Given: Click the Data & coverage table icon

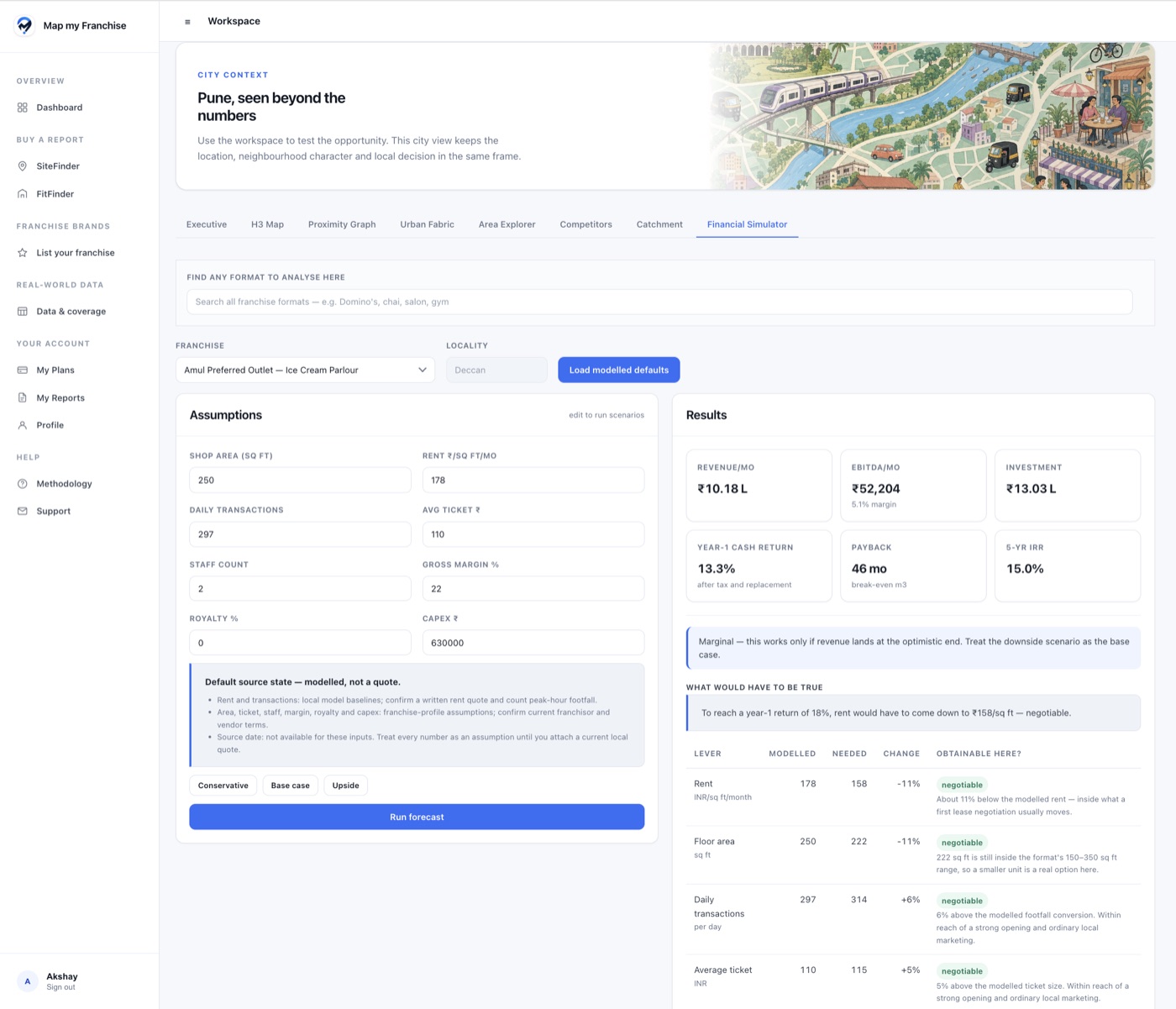Looking at the screenshot, I should [x=23, y=312].
